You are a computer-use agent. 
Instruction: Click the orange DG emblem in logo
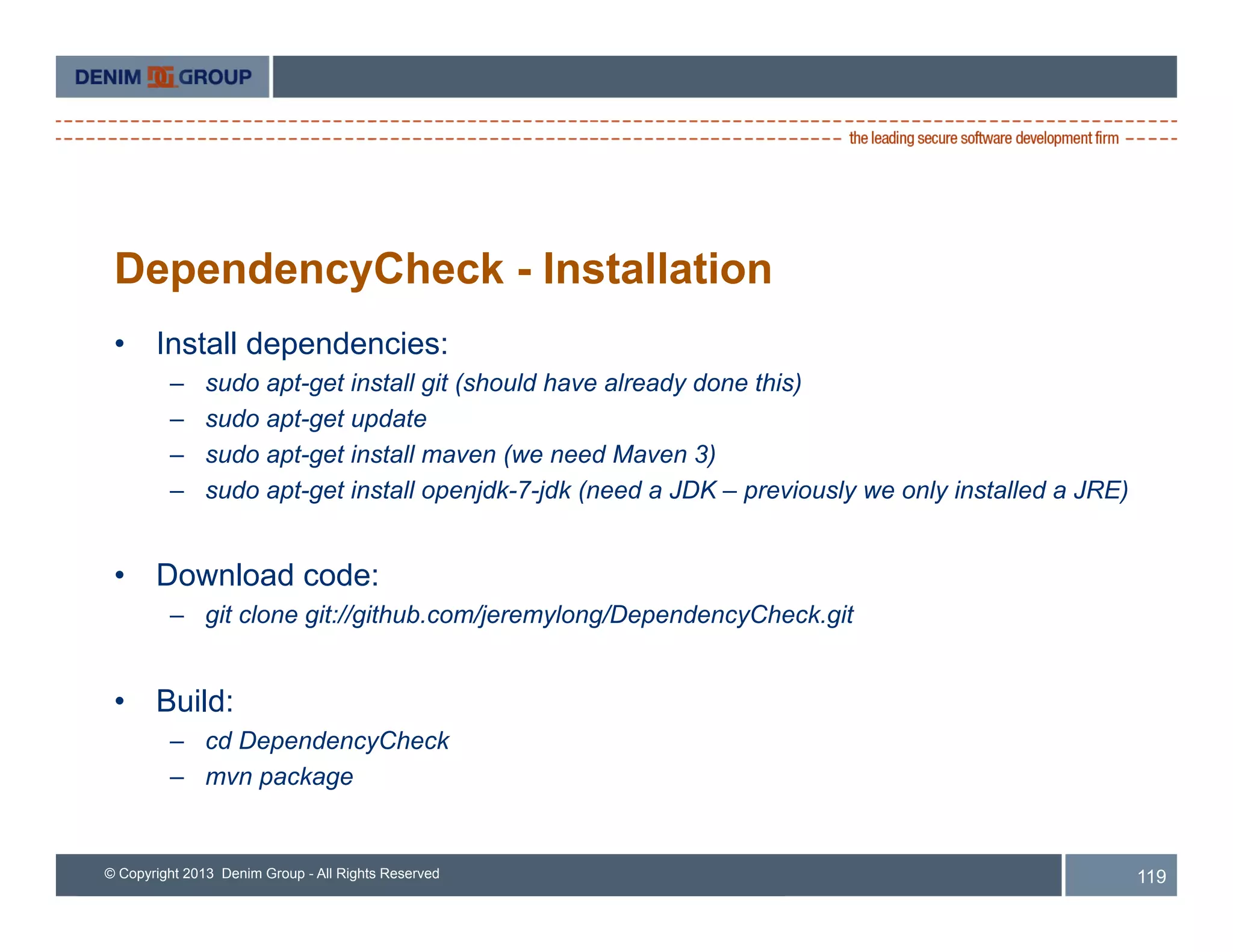pos(161,77)
